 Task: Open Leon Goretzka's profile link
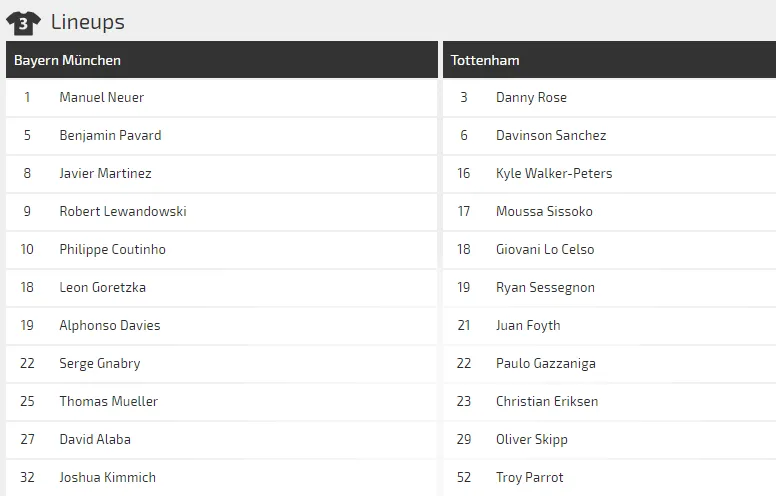[x=102, y=287]
